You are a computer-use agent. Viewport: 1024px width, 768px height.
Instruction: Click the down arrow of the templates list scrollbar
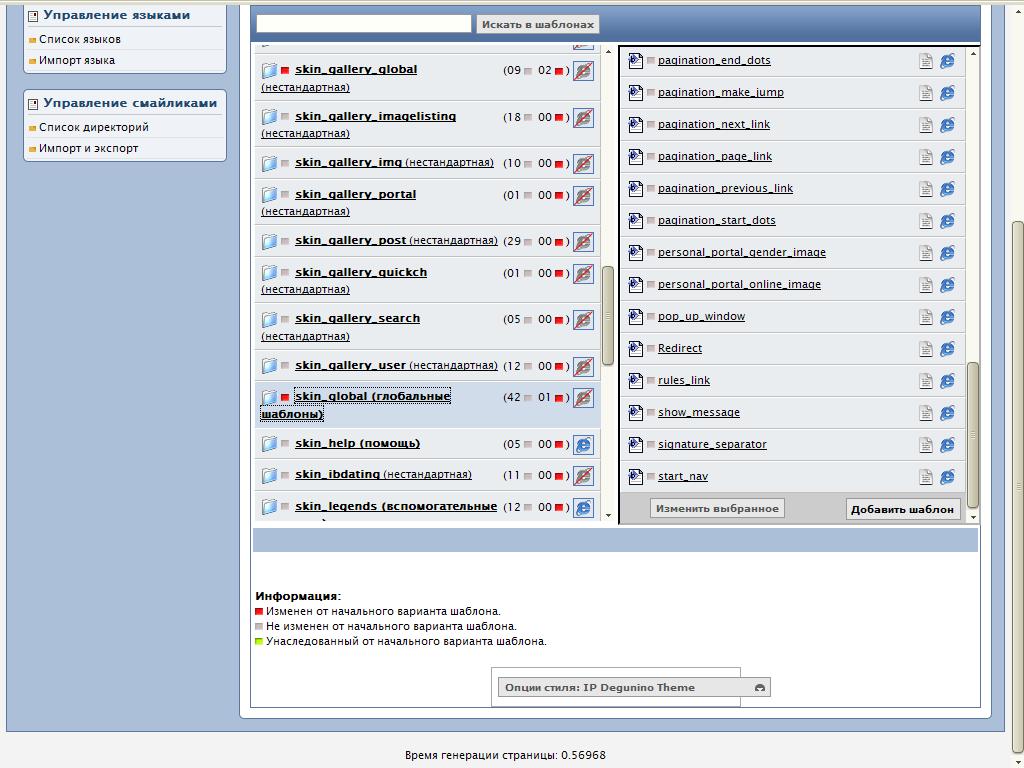(973, 517)
